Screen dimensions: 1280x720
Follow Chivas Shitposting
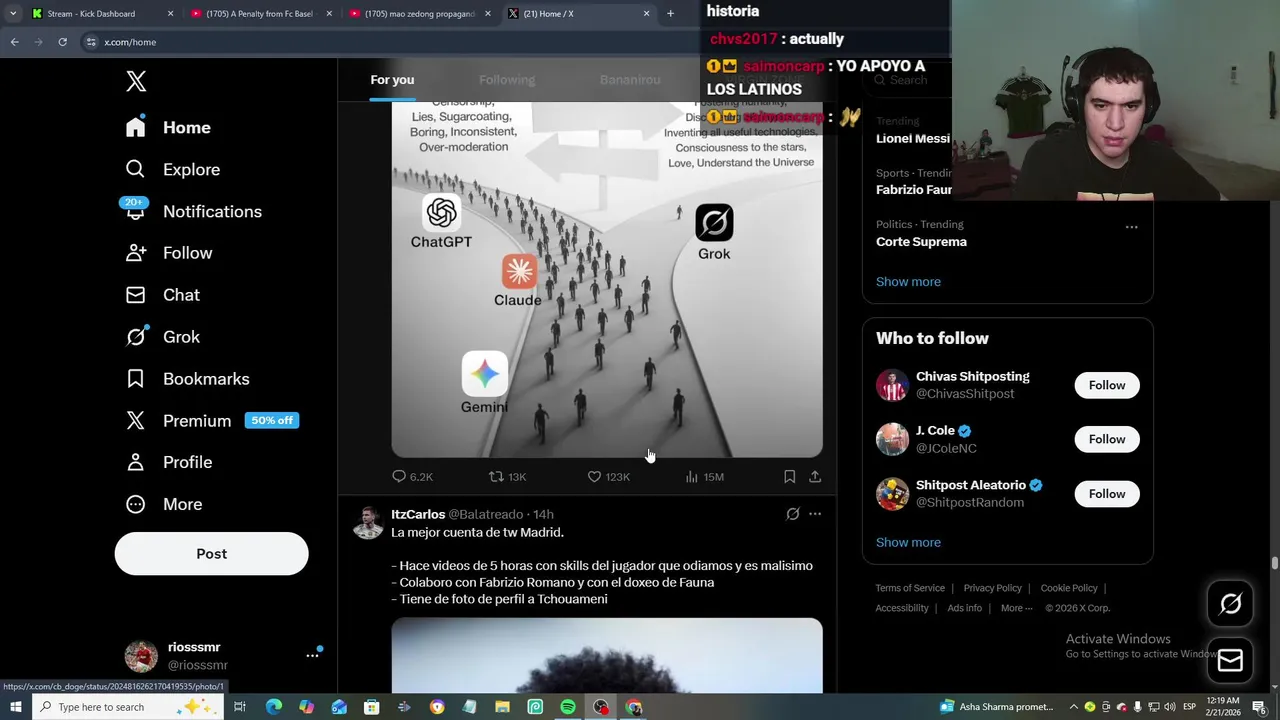[x=1106, y=385]
